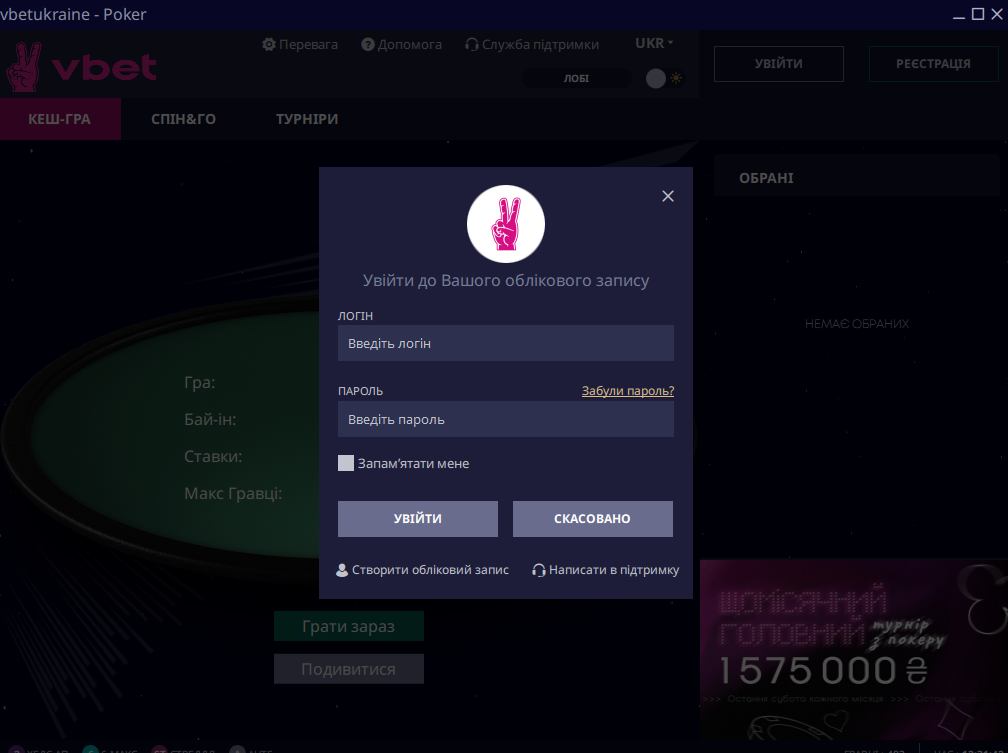Click the Допомога question mark icon
Image resolution: width=1008 pixels, height=753 pixels.
(x=368, y=45)
